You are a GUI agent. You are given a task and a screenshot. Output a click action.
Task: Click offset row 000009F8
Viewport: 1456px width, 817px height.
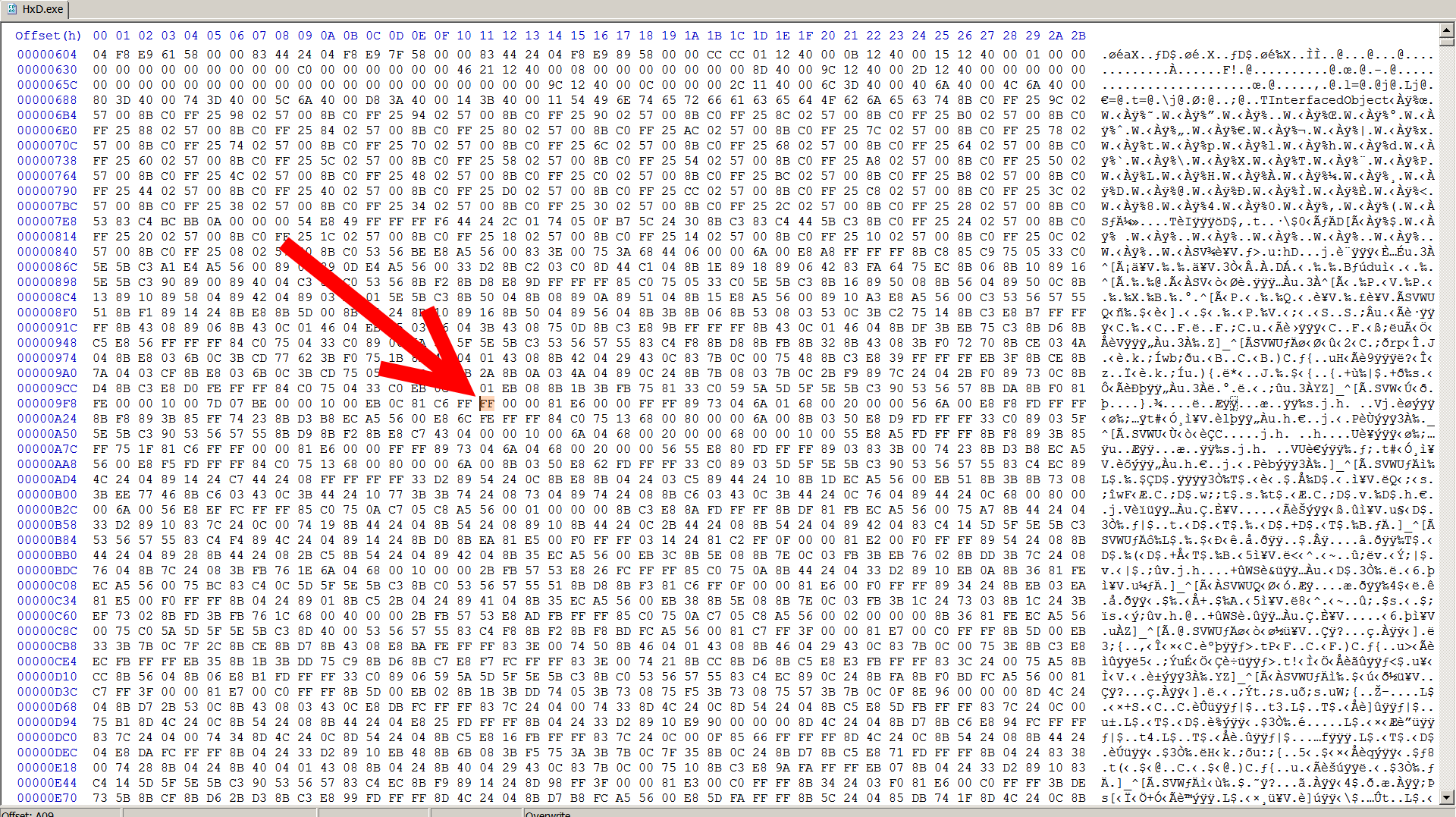47,404
